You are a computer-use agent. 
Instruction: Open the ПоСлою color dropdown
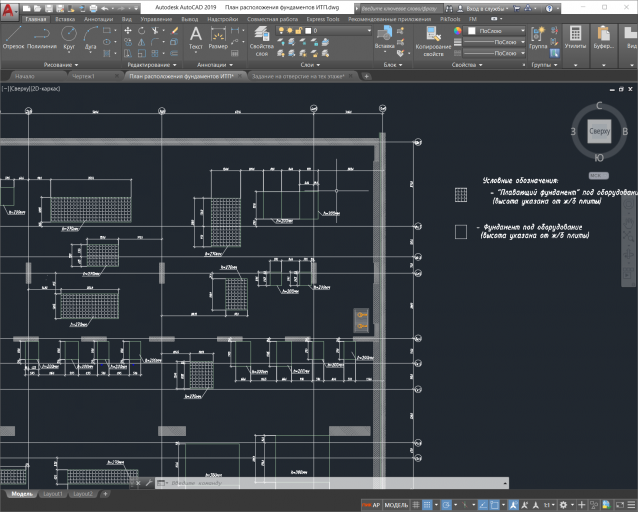point(496,31)
